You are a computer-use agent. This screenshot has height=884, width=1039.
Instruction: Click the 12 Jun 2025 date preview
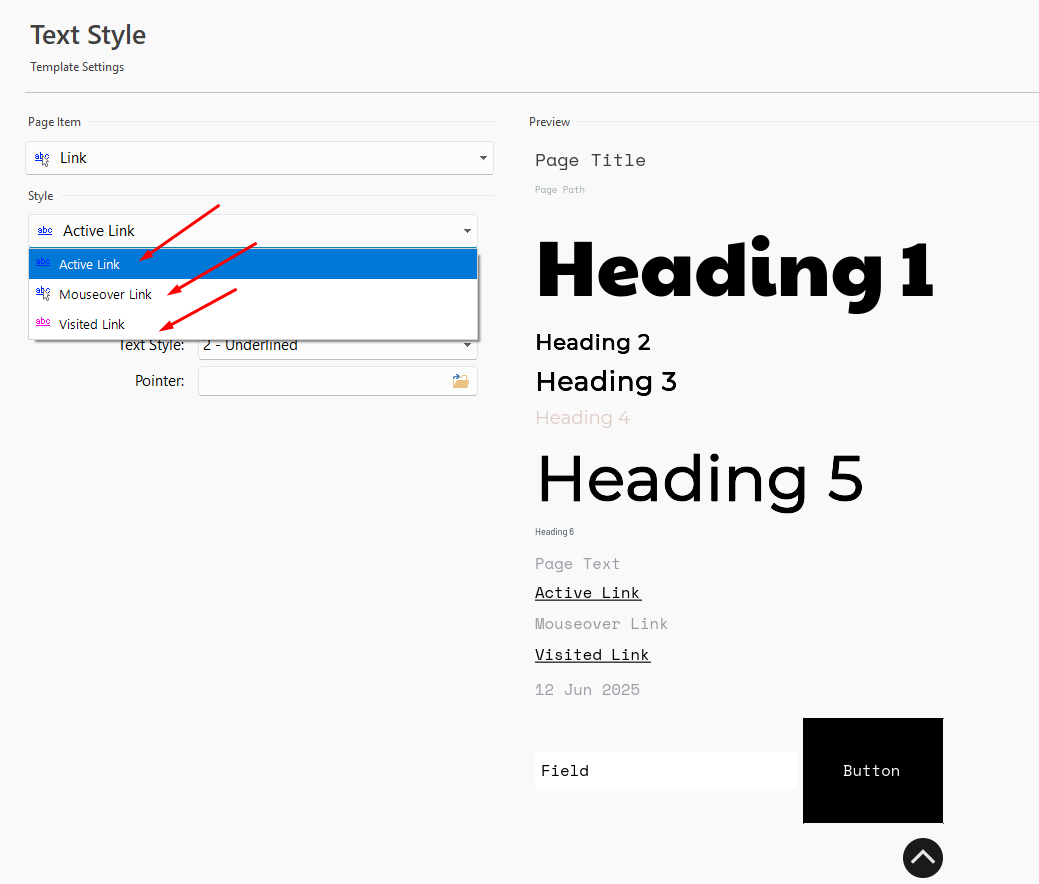pyautogui.click(x=587, y=690)
